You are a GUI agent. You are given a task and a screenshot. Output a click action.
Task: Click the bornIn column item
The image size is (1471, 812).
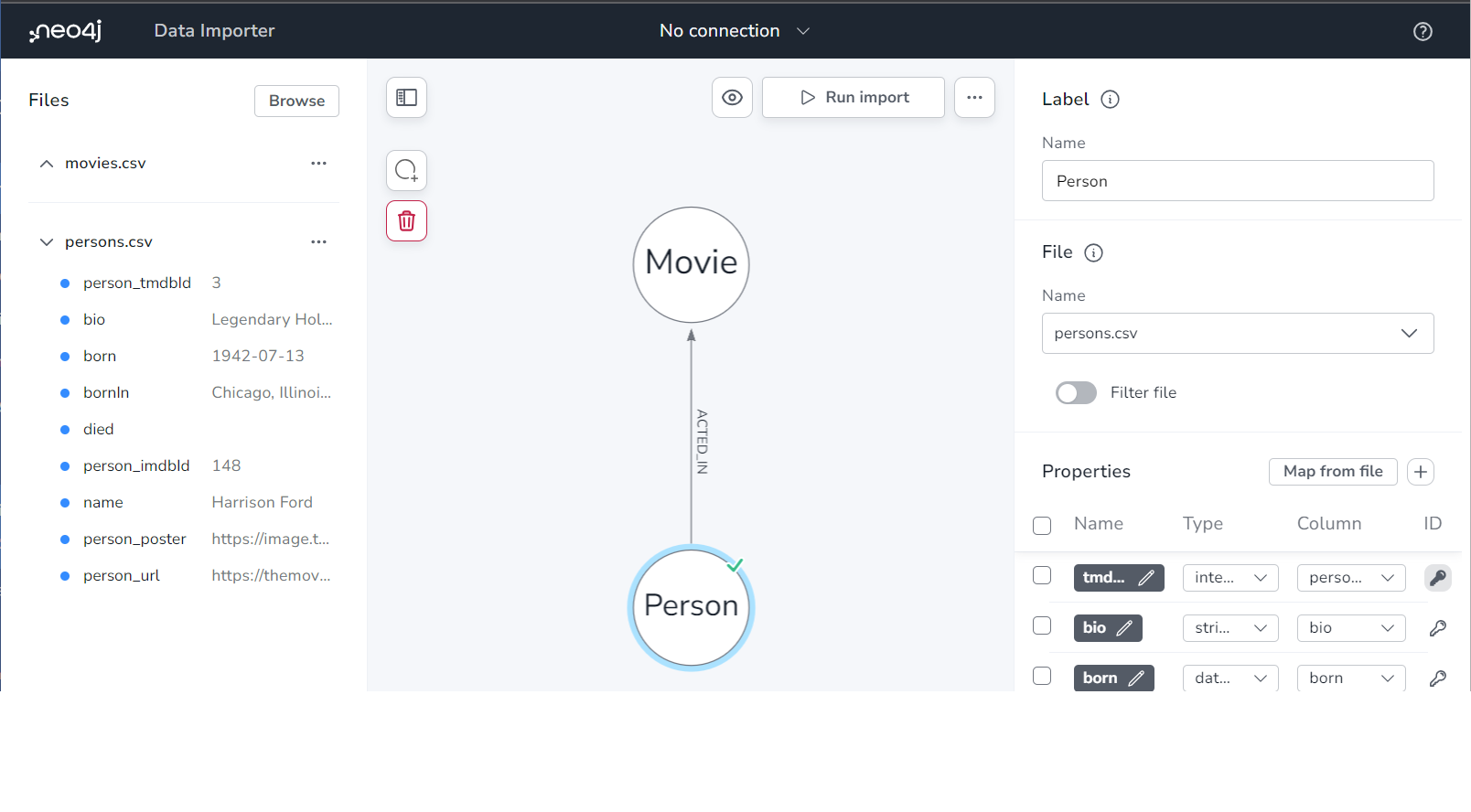(106, 392)
